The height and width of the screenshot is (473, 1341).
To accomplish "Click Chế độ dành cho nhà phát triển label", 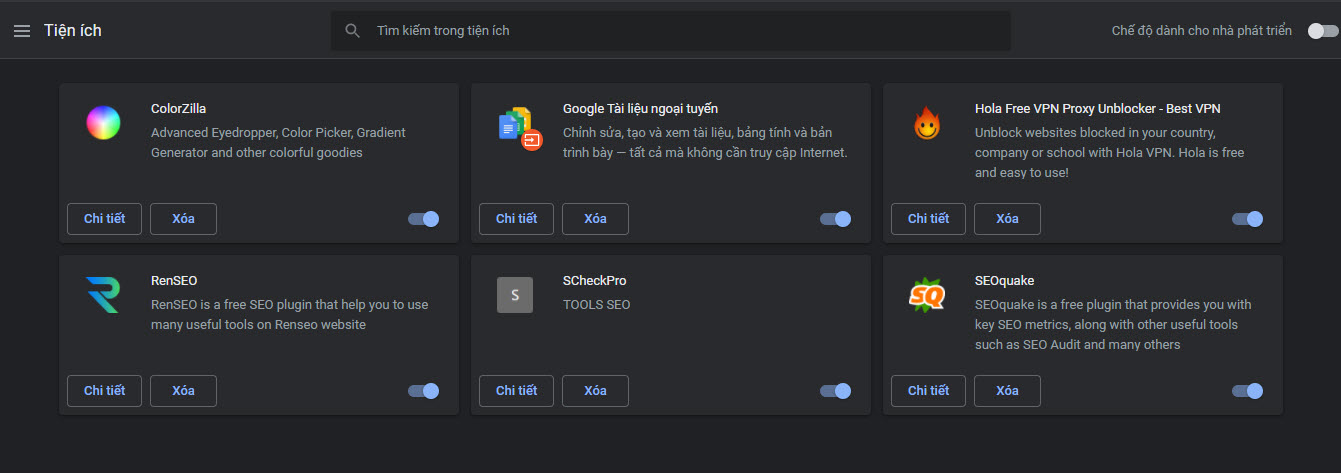I will click(x=1202, y=31).
